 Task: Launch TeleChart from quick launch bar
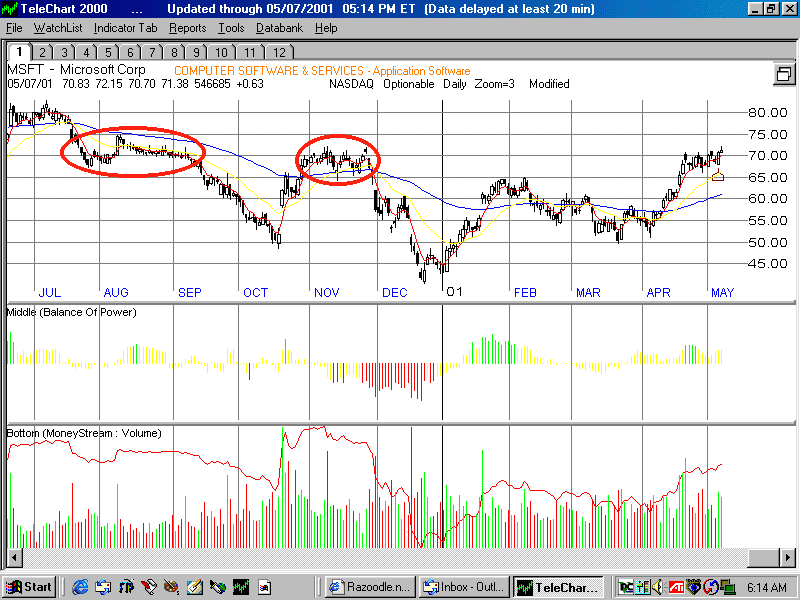tap(241, 587)
